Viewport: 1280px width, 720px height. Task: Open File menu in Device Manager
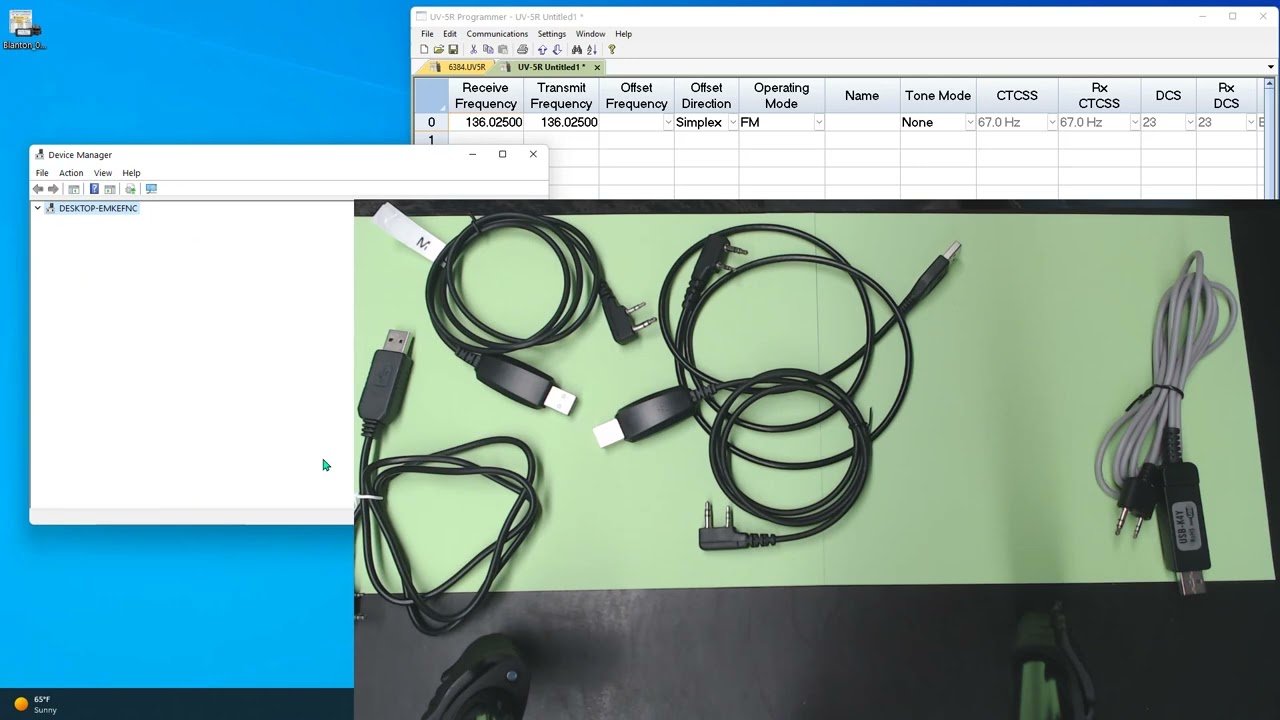click(42, 173)
